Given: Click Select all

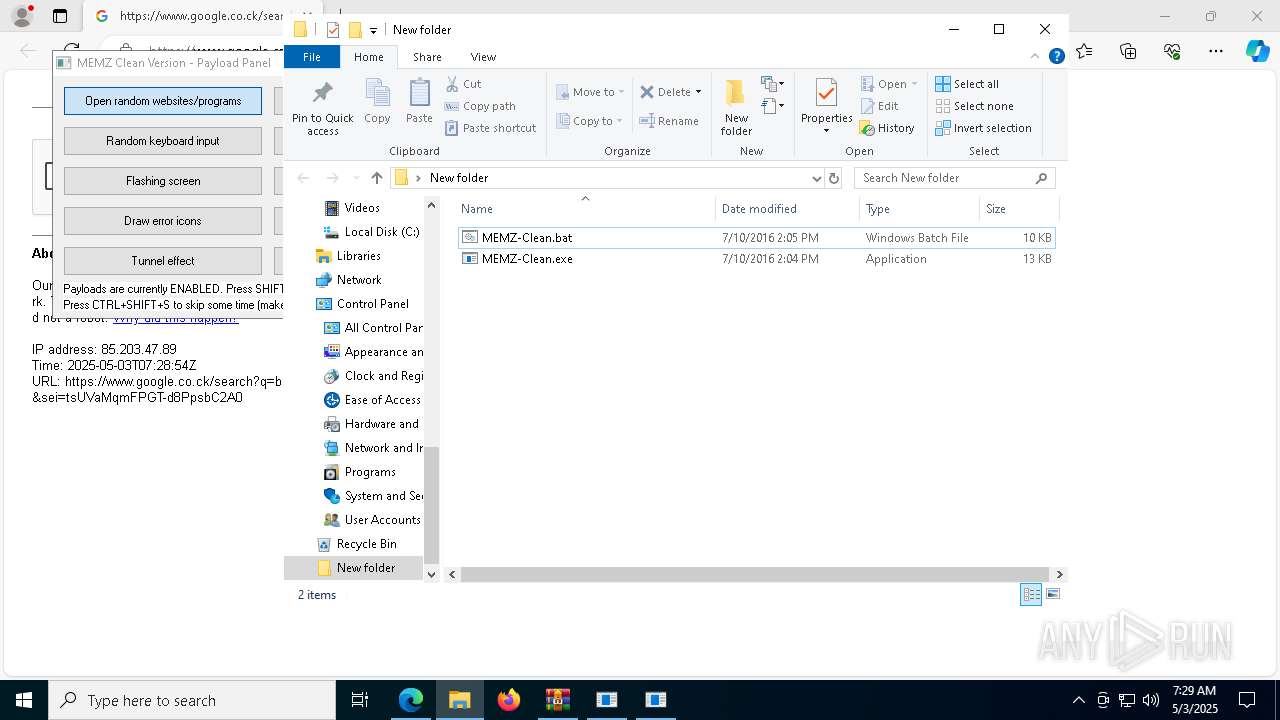Looking at the screenshot, I should coord(967,84).
